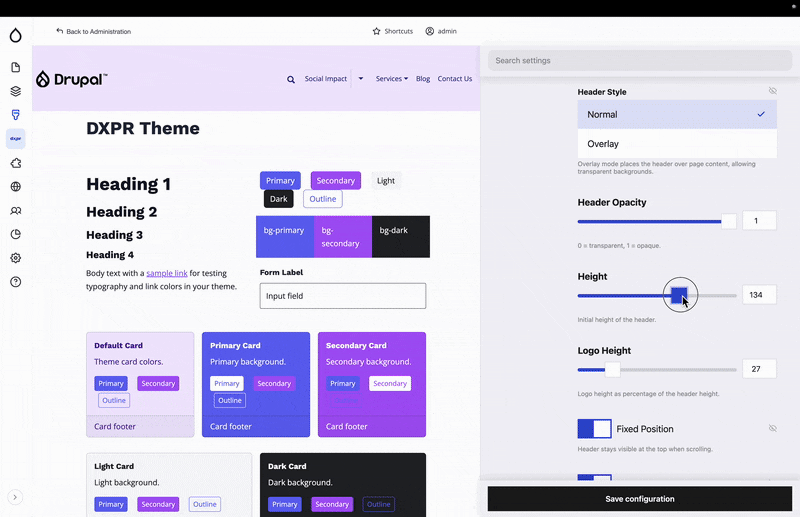Focus the Search settings field
Screen dimensions: 800x517
point(640,60)
